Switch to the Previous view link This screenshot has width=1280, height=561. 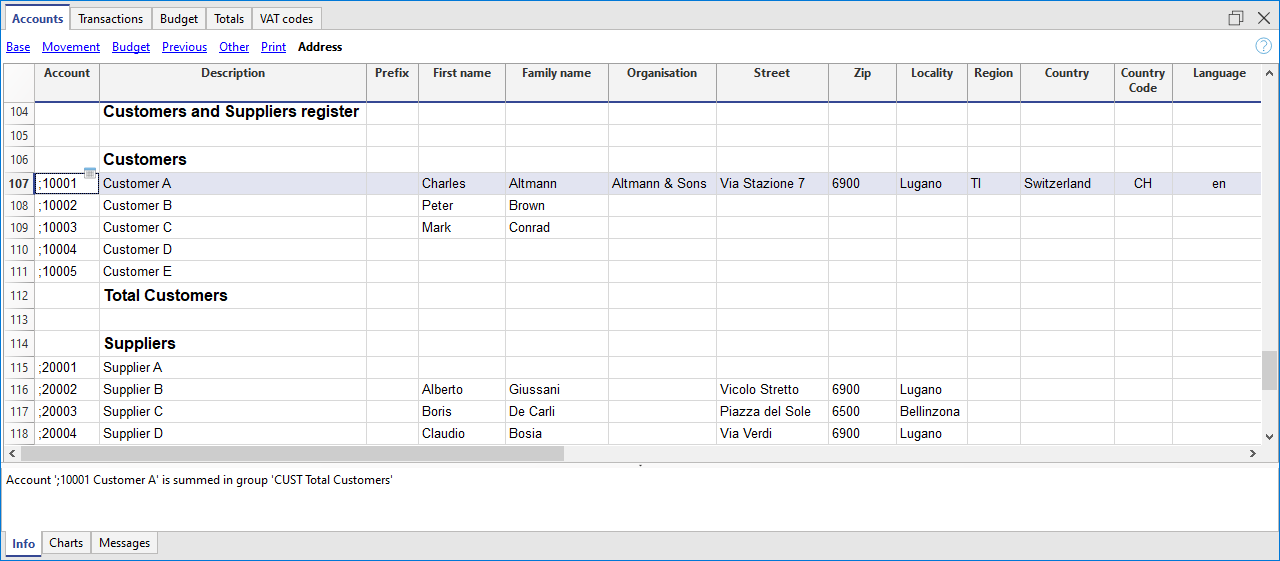click(x=184, y=47)
